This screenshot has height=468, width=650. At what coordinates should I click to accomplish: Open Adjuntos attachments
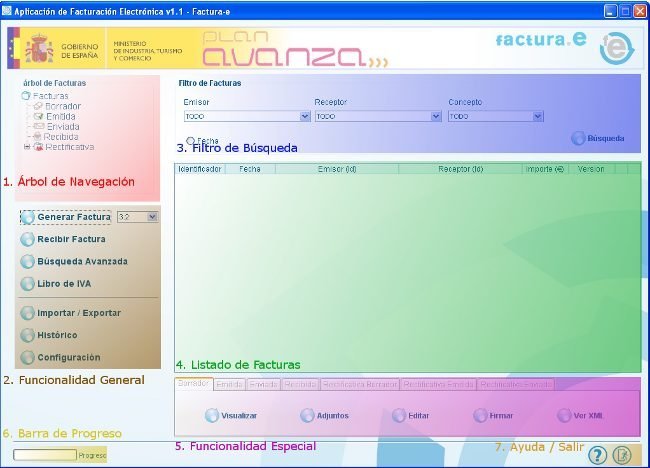(326, 415)
